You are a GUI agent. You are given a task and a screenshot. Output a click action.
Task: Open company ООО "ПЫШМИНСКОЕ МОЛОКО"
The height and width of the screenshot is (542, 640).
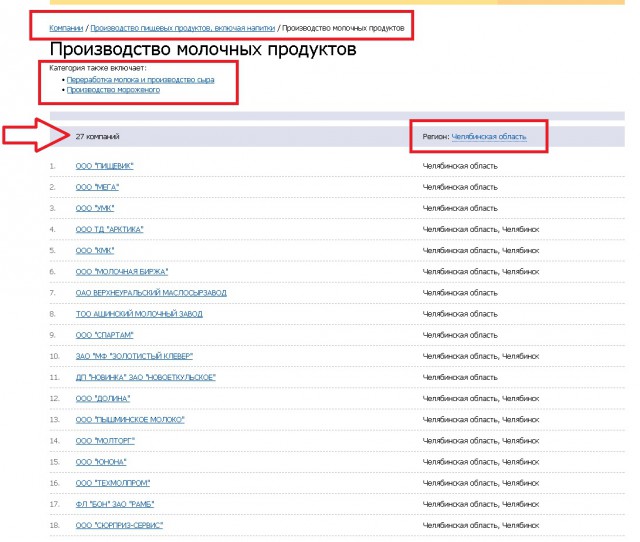tap(130, 420)
